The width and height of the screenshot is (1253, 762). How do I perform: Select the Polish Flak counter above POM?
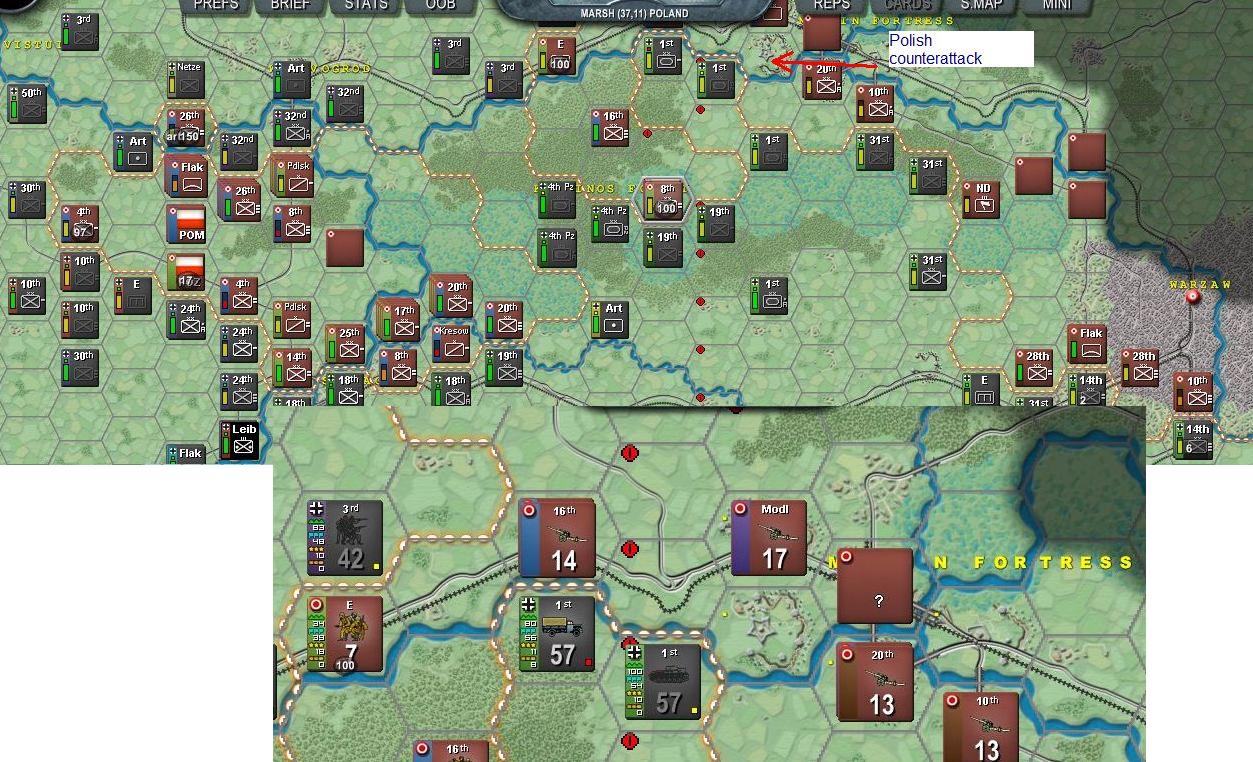coord(186,177)
